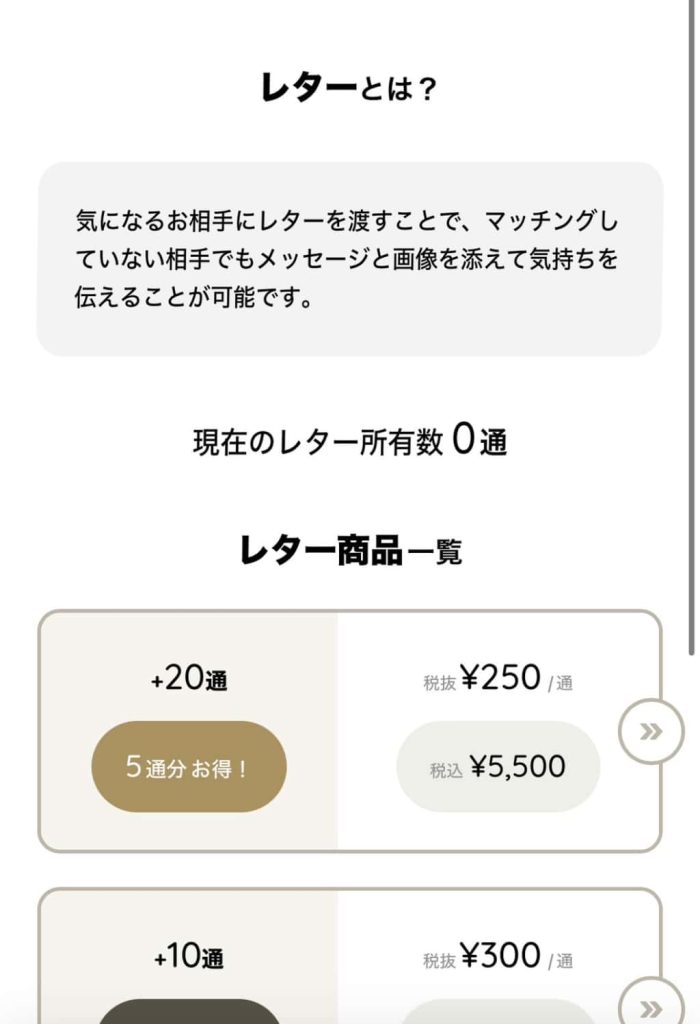Click the grey letter description box

click(349, 259)
